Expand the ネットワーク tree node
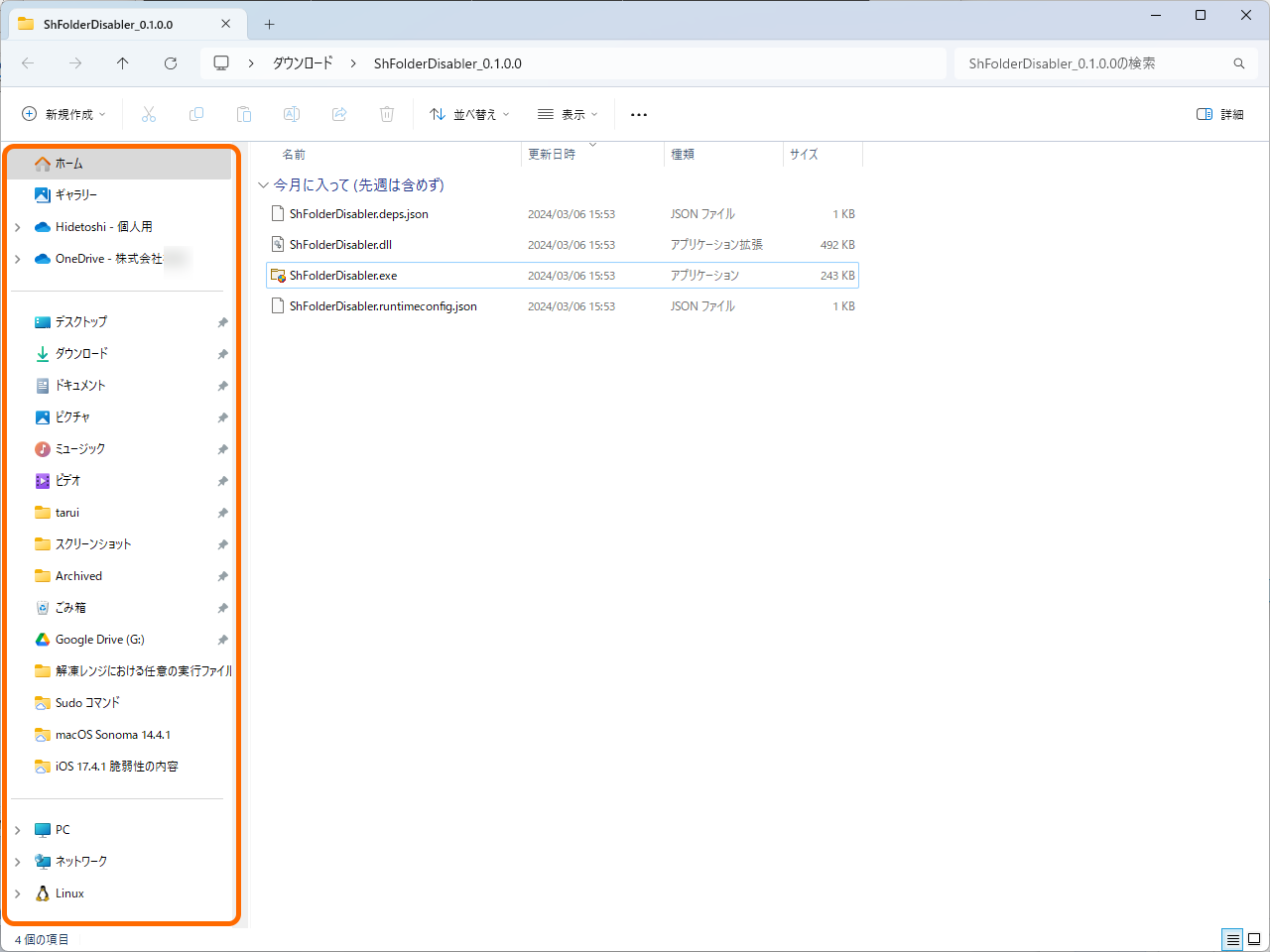 coord(18,862)
